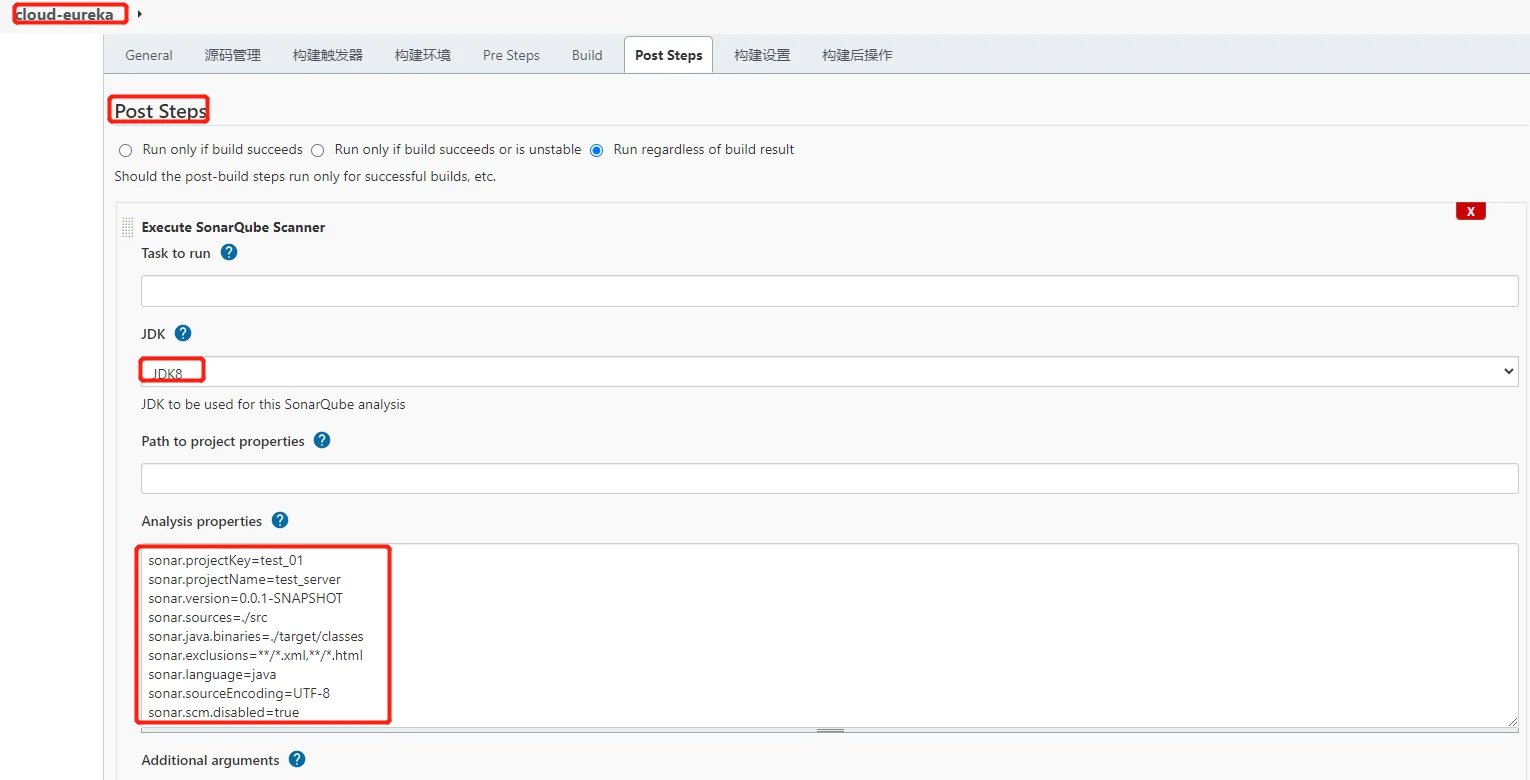Click the sonar.scm.disabled=true line
The width and height of the screenshot is (1530, 780).
click(224, 712)
